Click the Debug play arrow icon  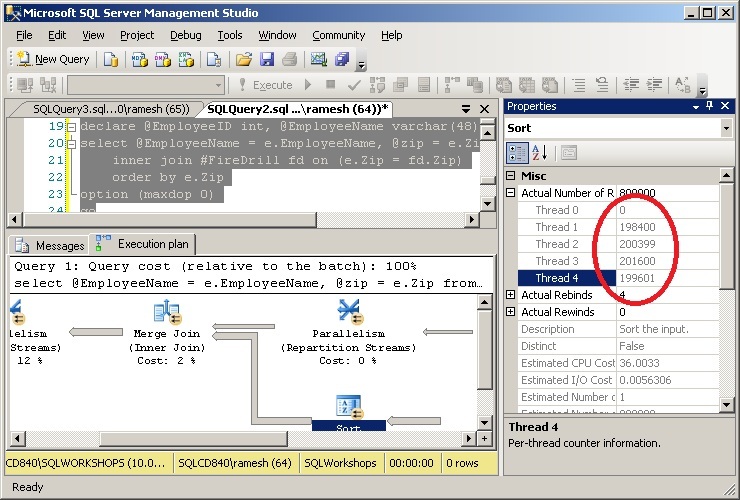[308, 85]
